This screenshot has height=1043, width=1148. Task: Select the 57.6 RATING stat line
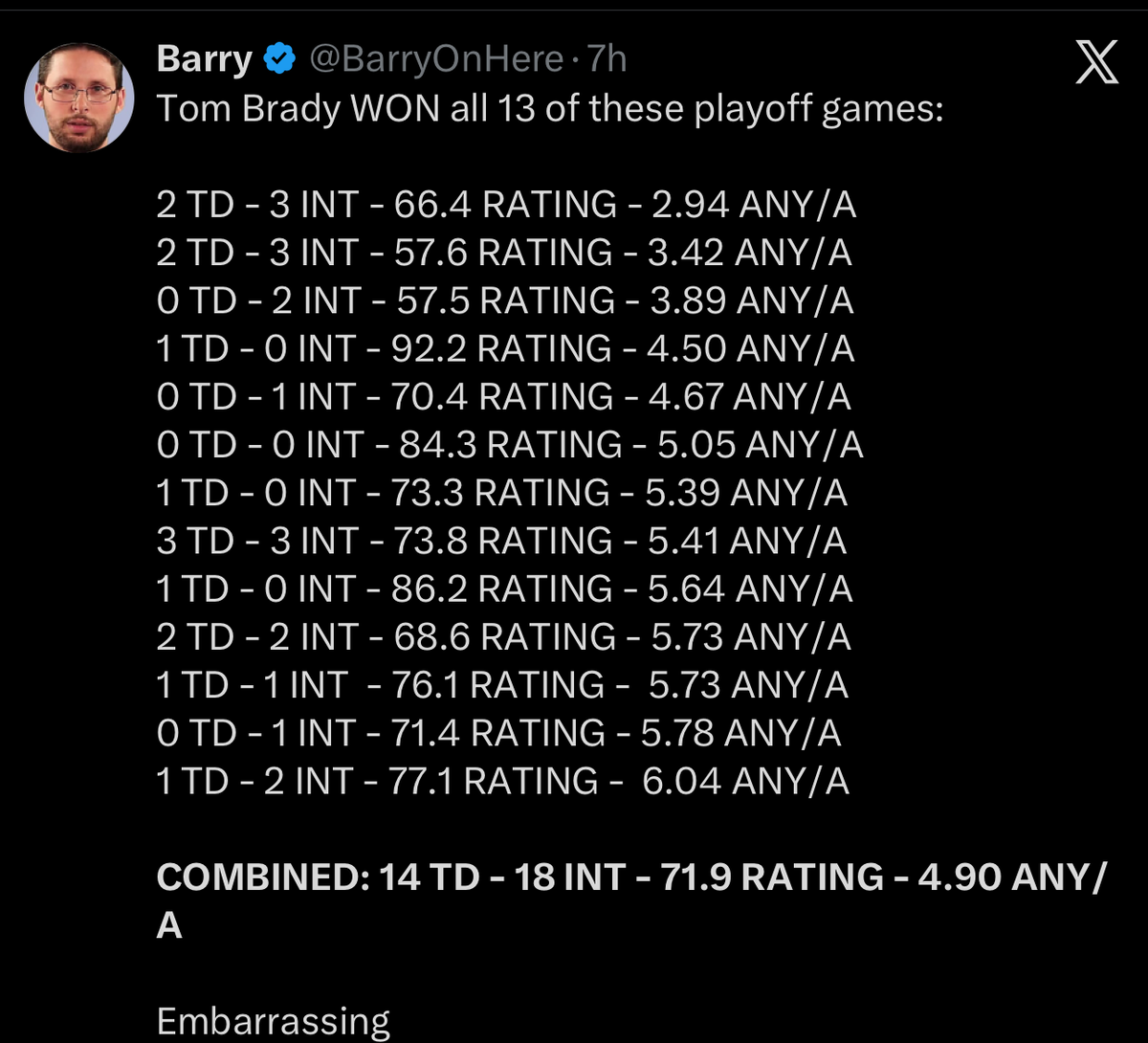504,253
